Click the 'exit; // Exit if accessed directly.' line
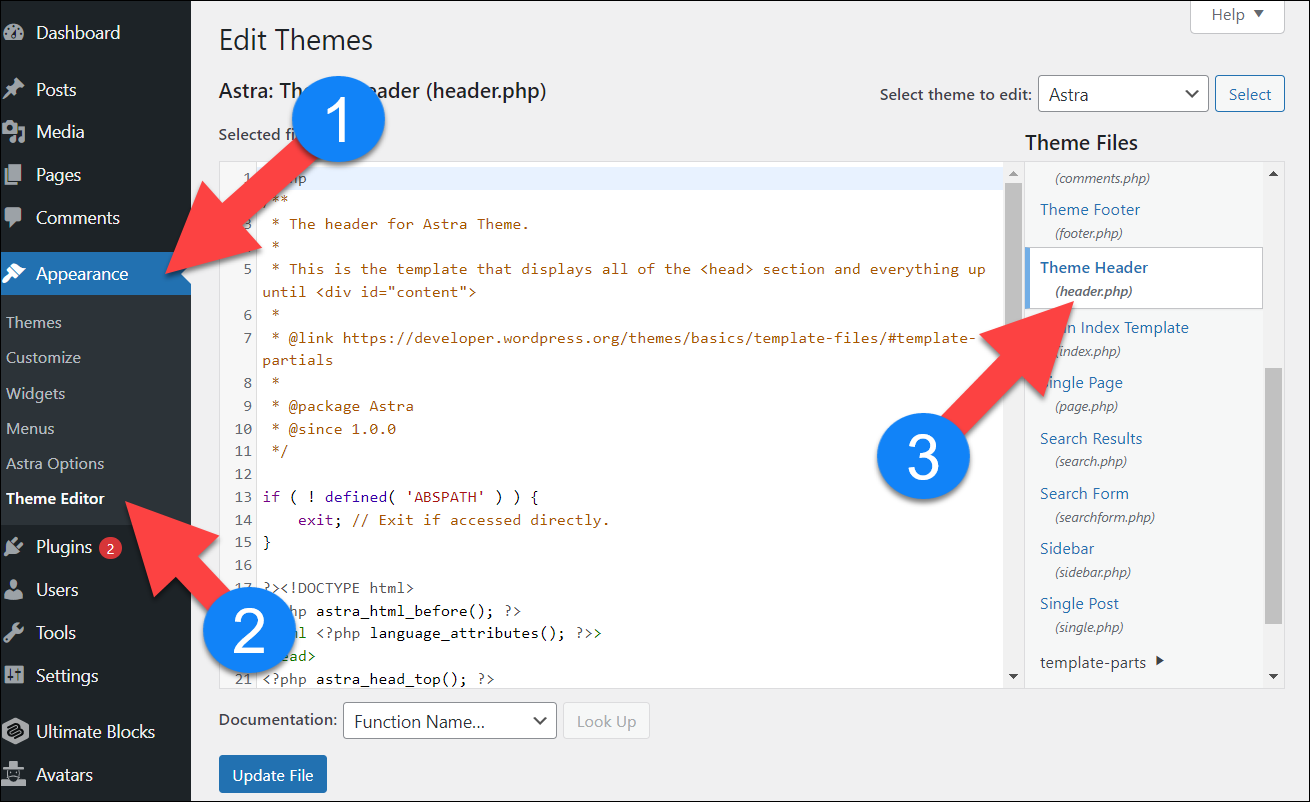1310x802 pixels. [x=453, y=520]
